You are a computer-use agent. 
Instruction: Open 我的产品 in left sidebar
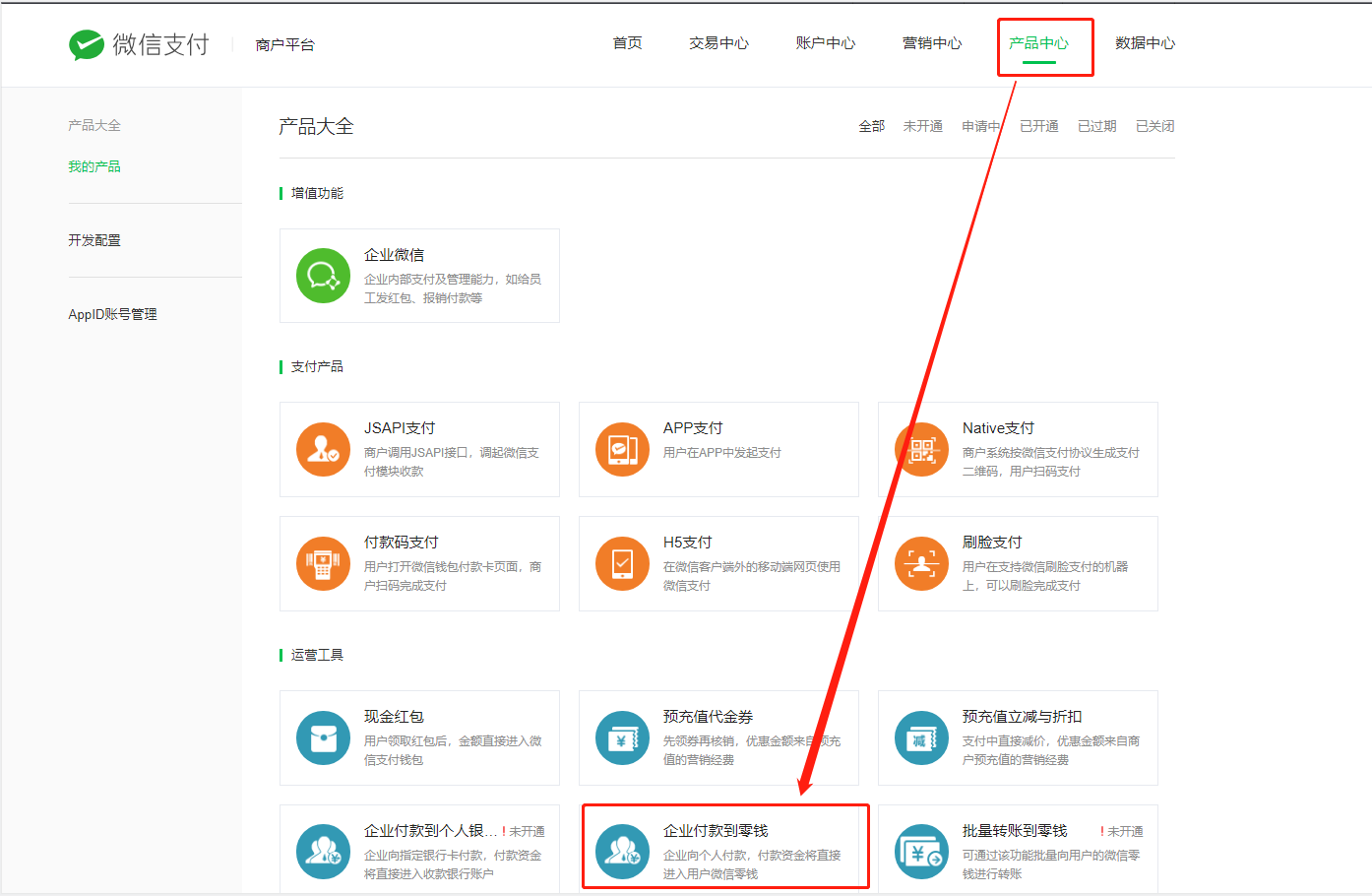click(x=94, y=166)
